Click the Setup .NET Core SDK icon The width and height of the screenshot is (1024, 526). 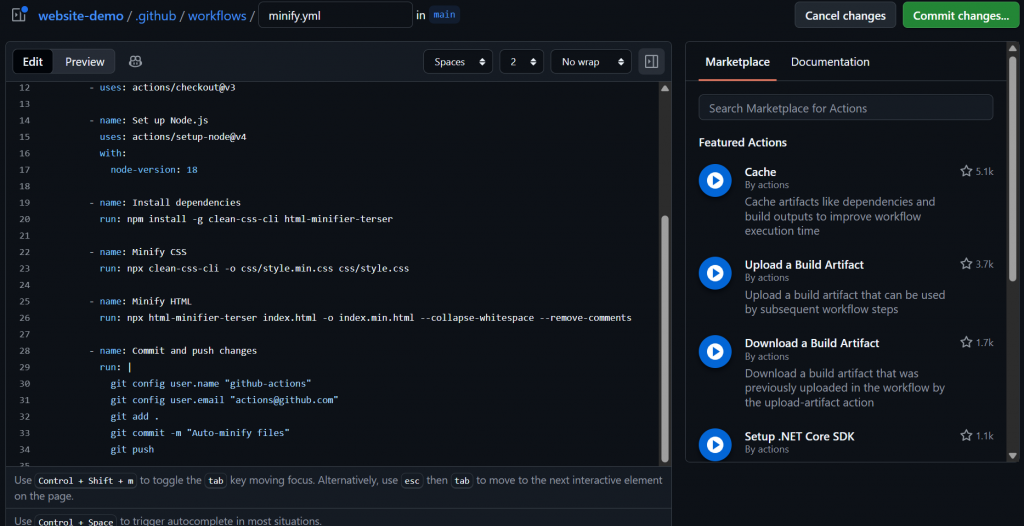point(714,444)
